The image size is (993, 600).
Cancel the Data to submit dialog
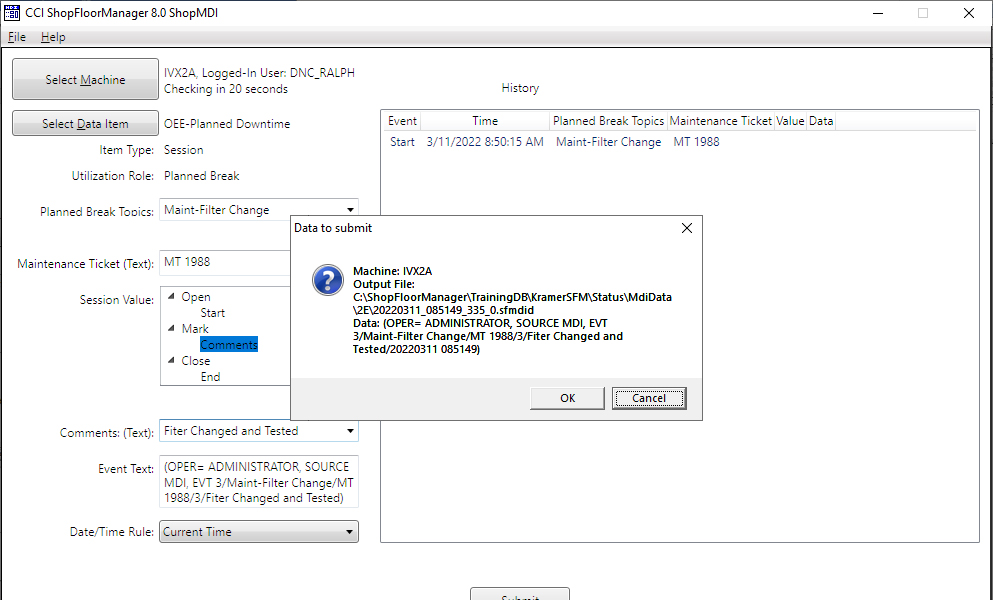coord(649,398)
